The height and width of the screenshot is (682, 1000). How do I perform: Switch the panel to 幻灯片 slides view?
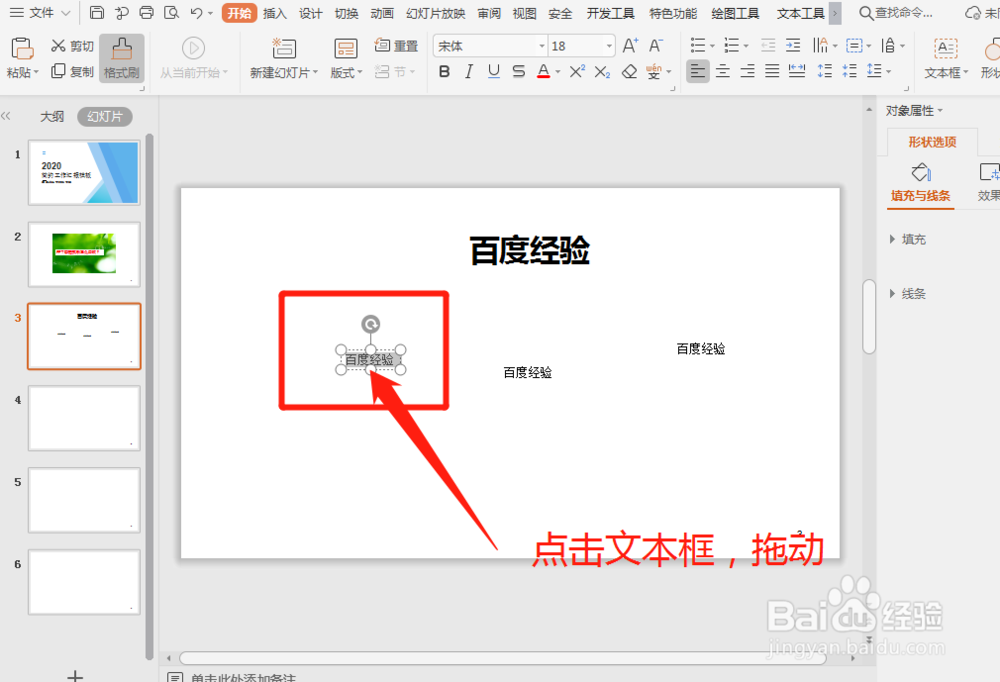pos(105,116)
